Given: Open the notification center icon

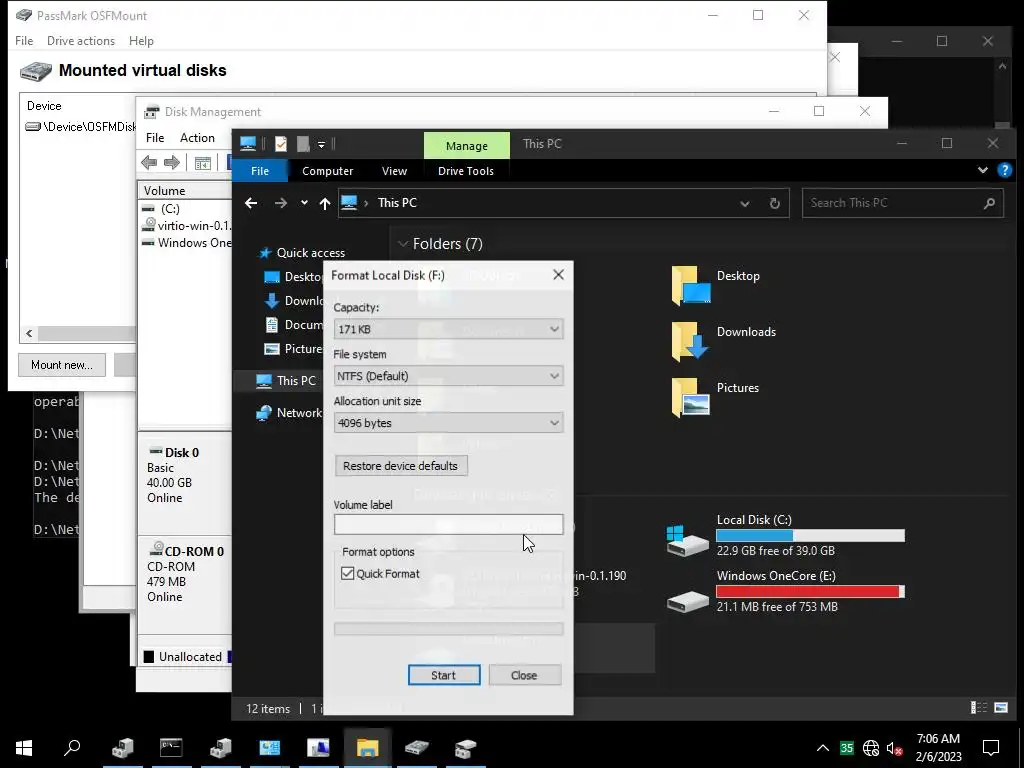Looking at the screenshot, I should pyautogui.click(x=991, y=748).
